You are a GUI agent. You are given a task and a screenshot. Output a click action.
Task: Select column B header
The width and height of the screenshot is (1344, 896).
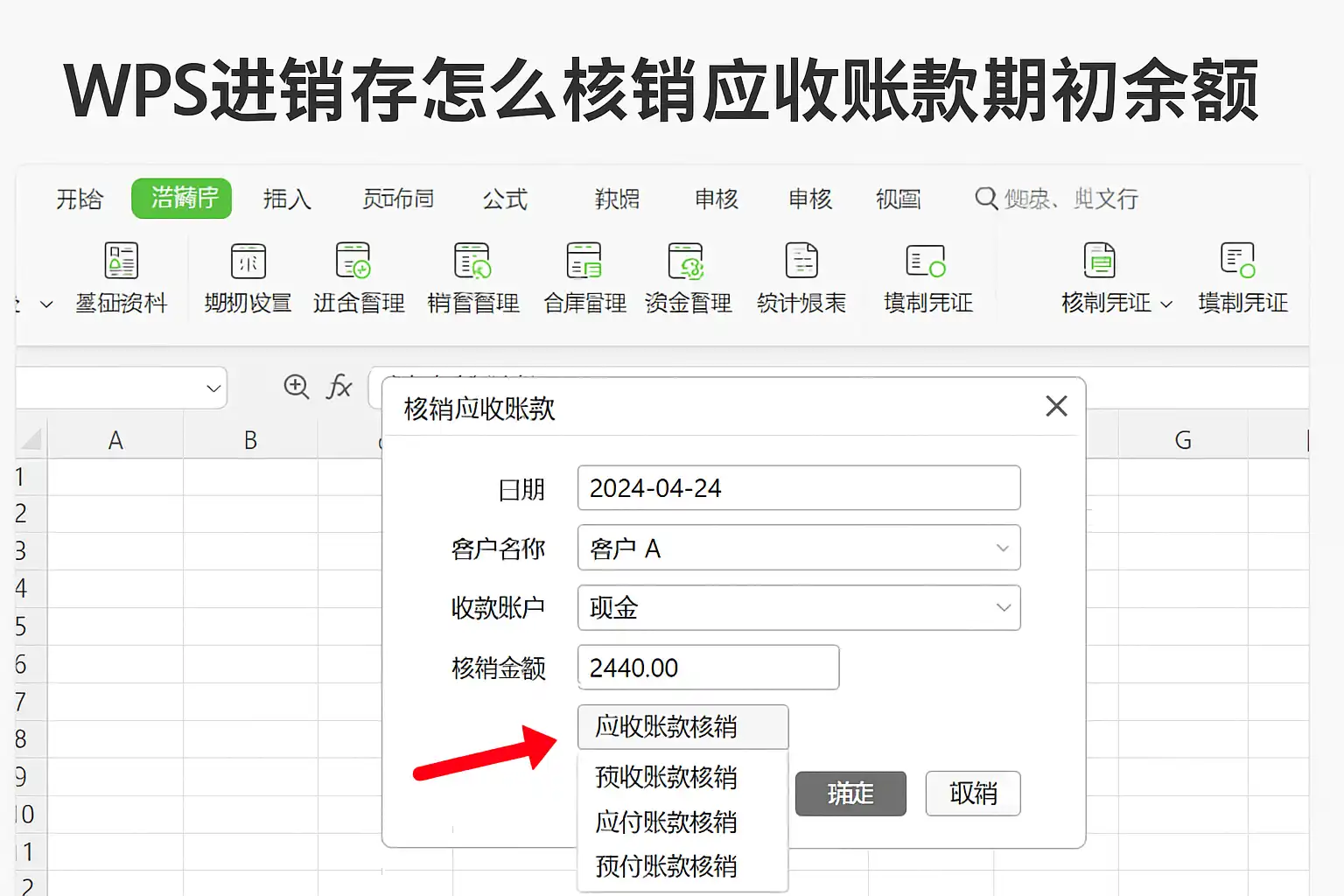pos(250,440)
